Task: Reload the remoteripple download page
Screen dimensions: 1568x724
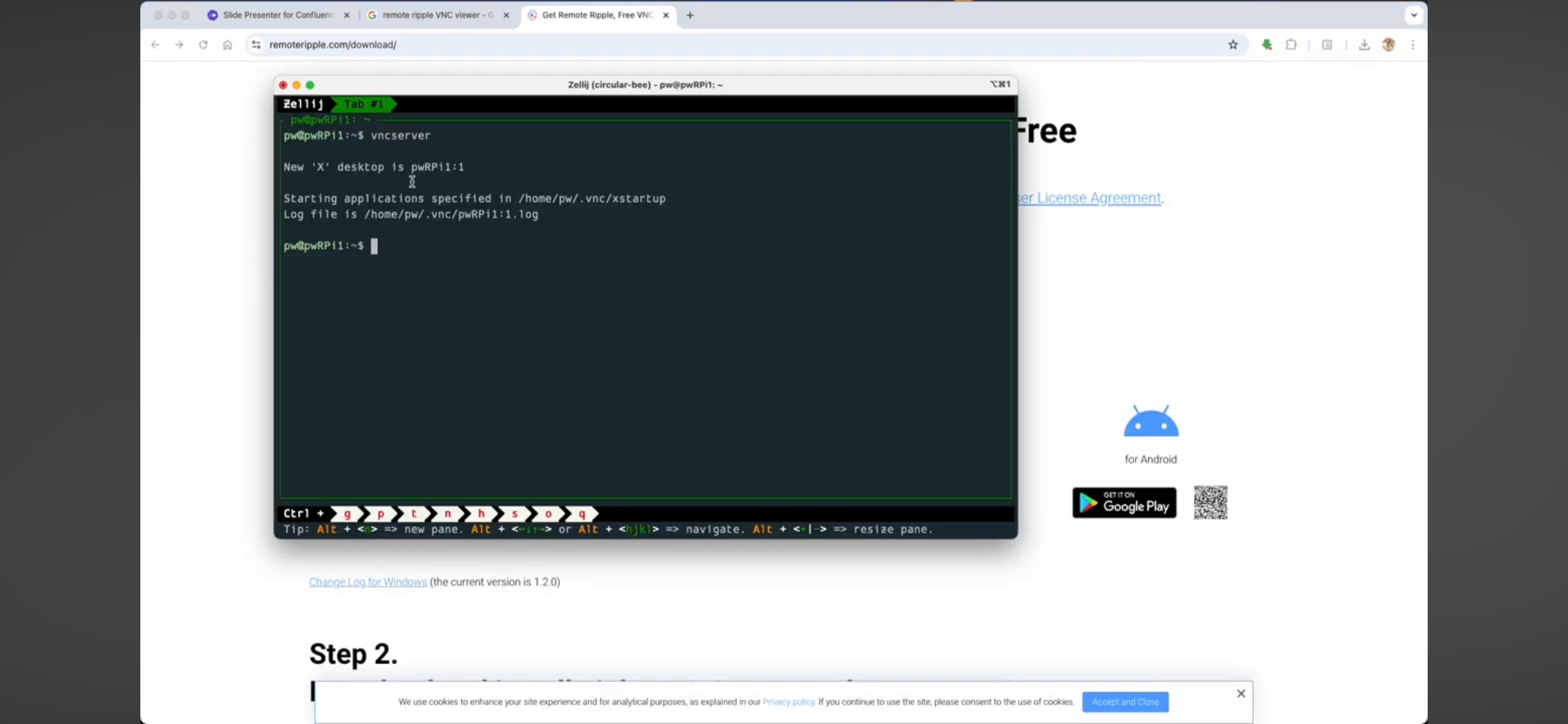Action: [203, 44]
